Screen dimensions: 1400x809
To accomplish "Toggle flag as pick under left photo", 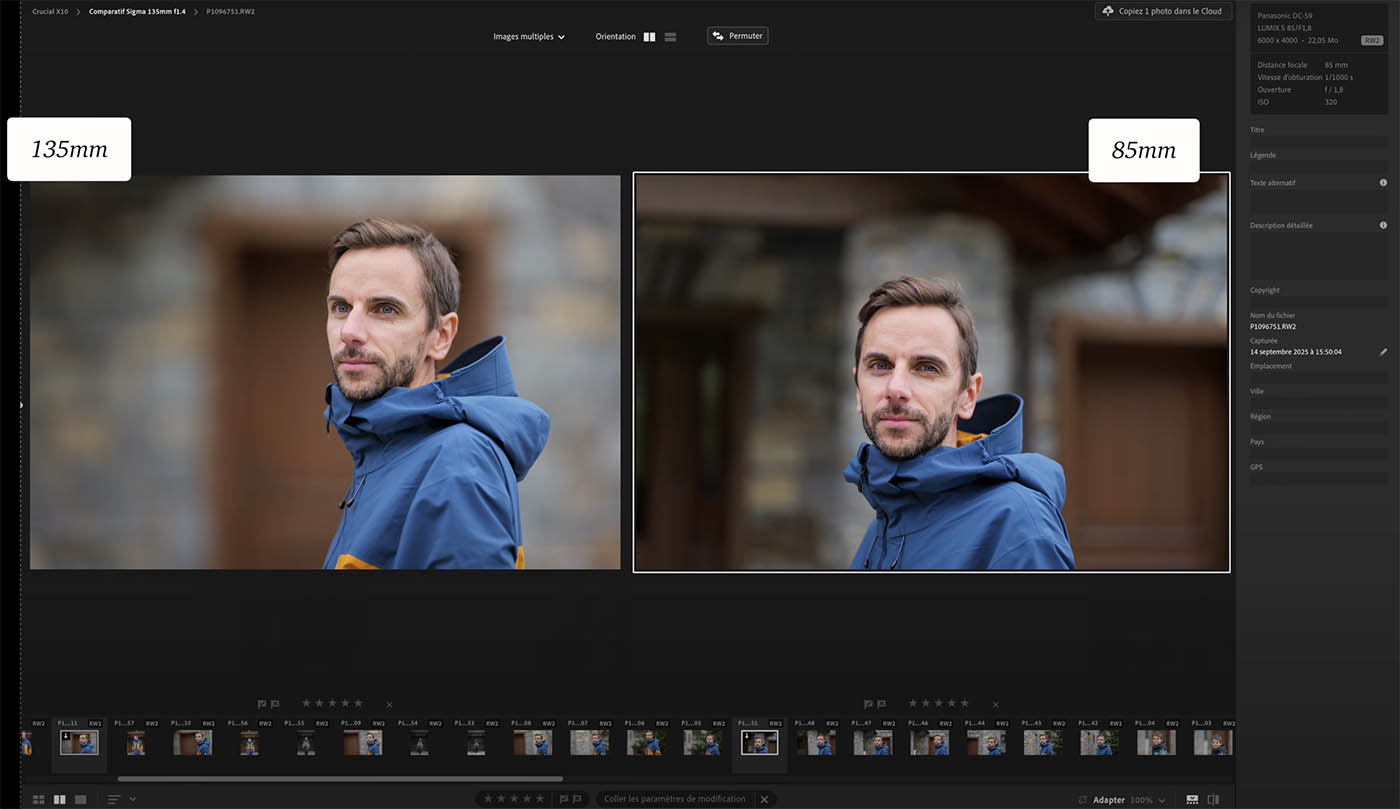I will coord(262,704).
